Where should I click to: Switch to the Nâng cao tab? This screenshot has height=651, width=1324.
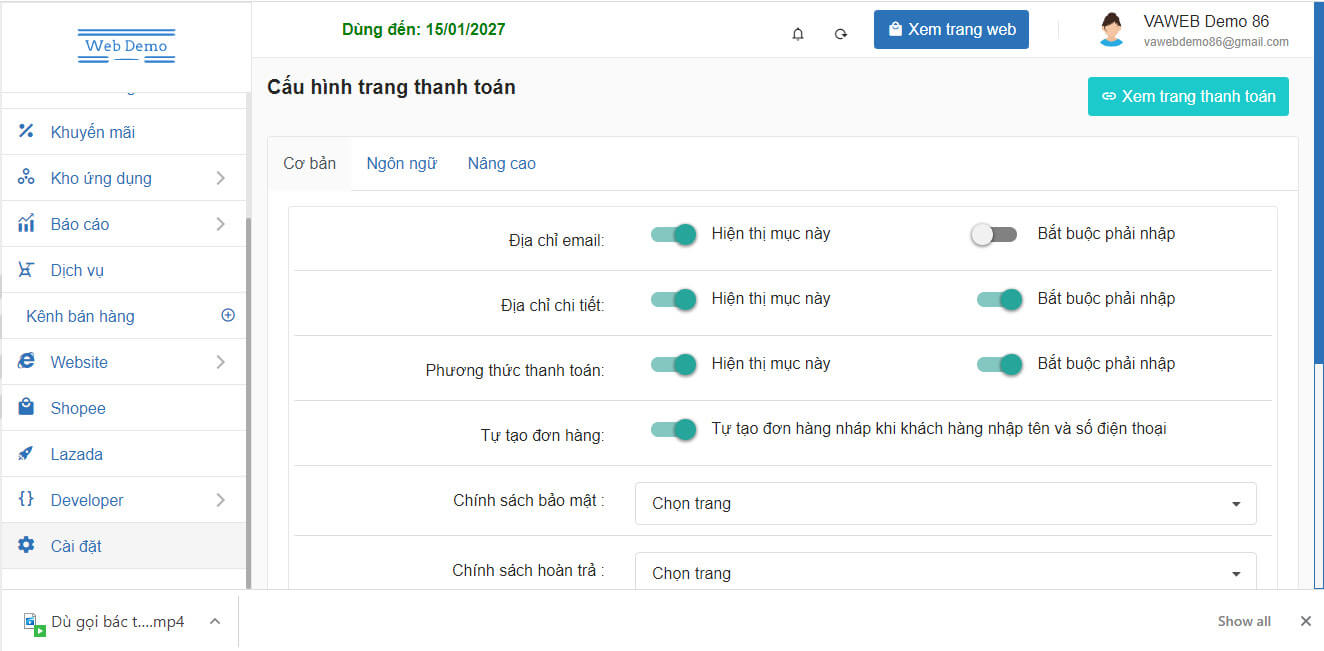coord(501,164)
